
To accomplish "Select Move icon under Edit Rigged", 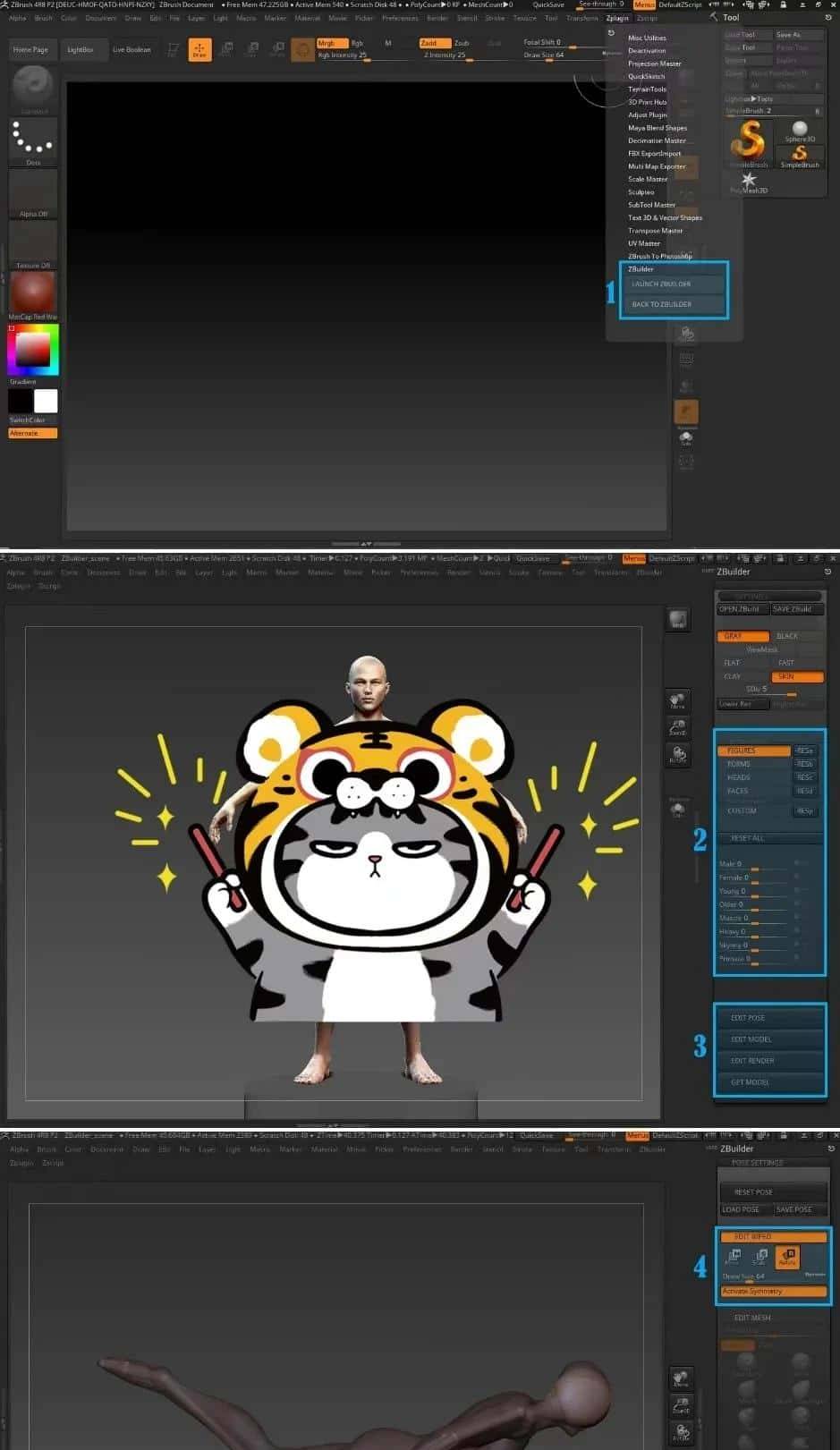I will (x=732, y=1257).
